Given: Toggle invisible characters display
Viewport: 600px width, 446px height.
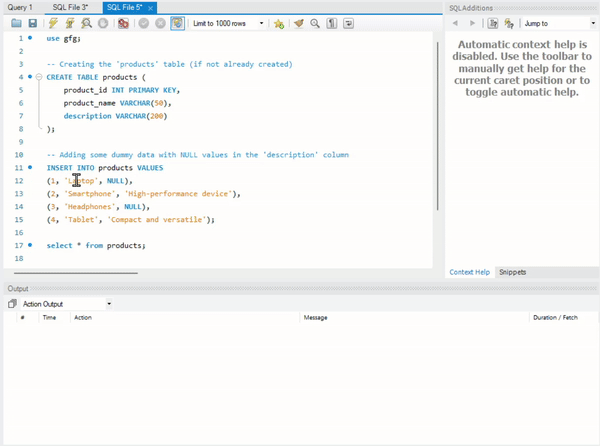Looking at the screenshot, I should (331, 22).
